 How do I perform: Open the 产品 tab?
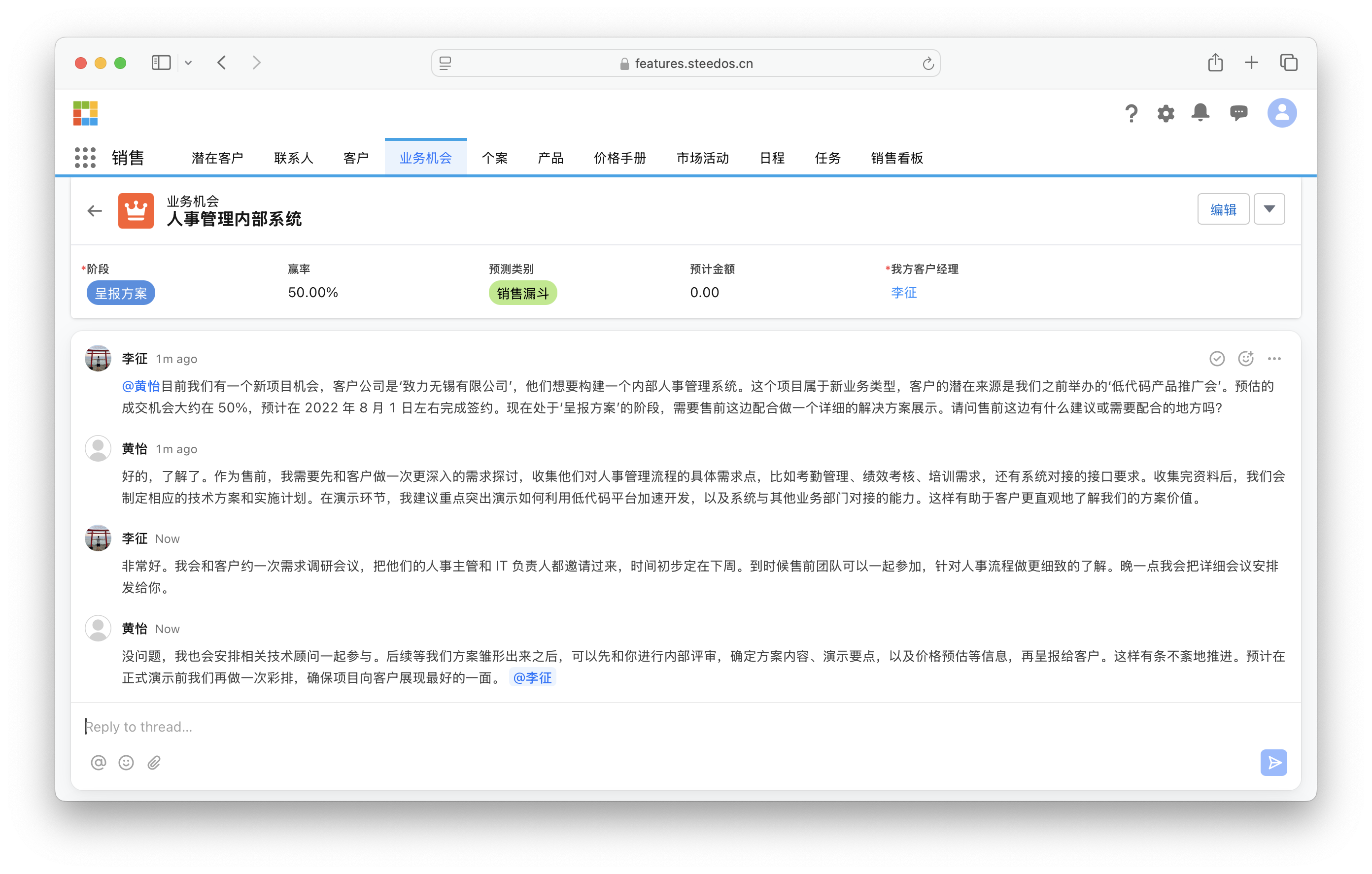point(550,158)
